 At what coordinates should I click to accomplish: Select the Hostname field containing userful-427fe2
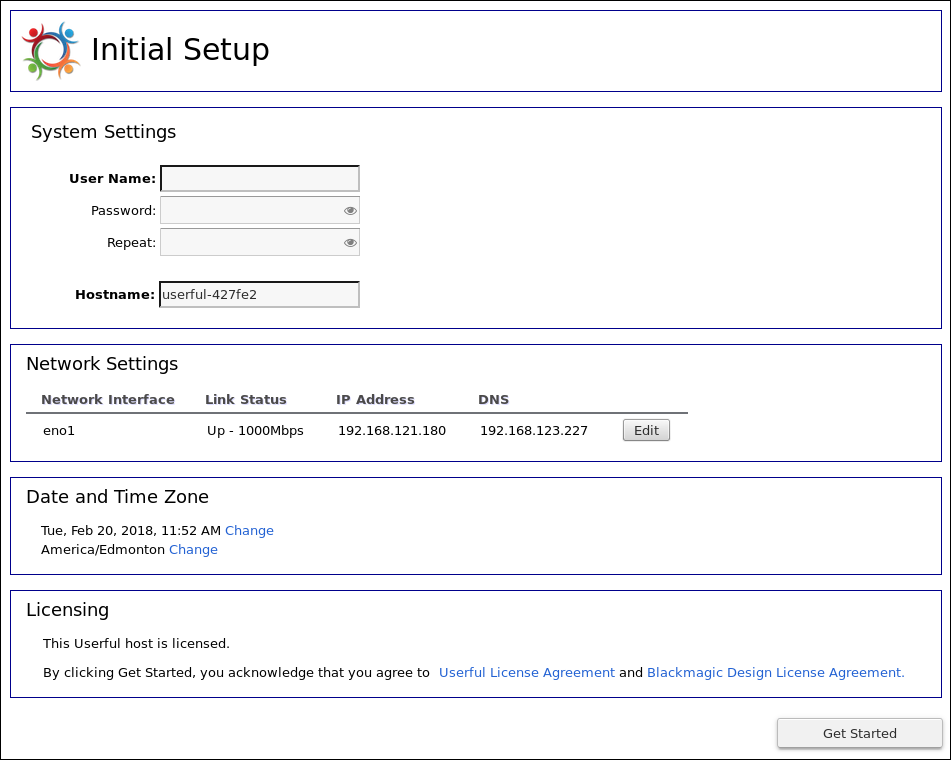260,294
